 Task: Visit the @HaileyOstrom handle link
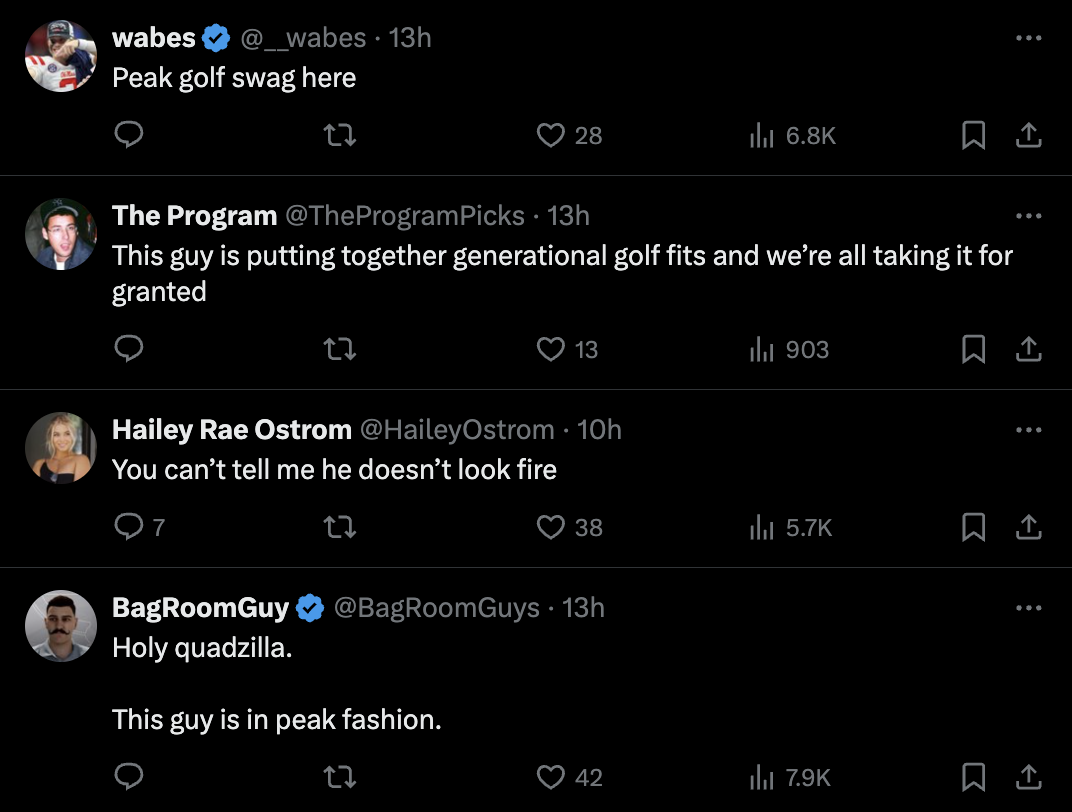point(456,430)
